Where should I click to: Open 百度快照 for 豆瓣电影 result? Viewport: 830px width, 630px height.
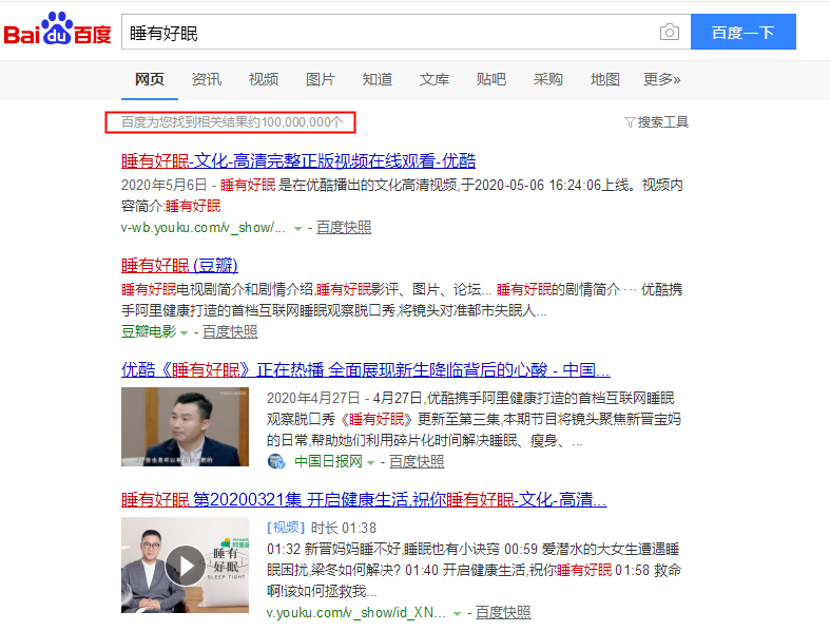tap(230, 332)
